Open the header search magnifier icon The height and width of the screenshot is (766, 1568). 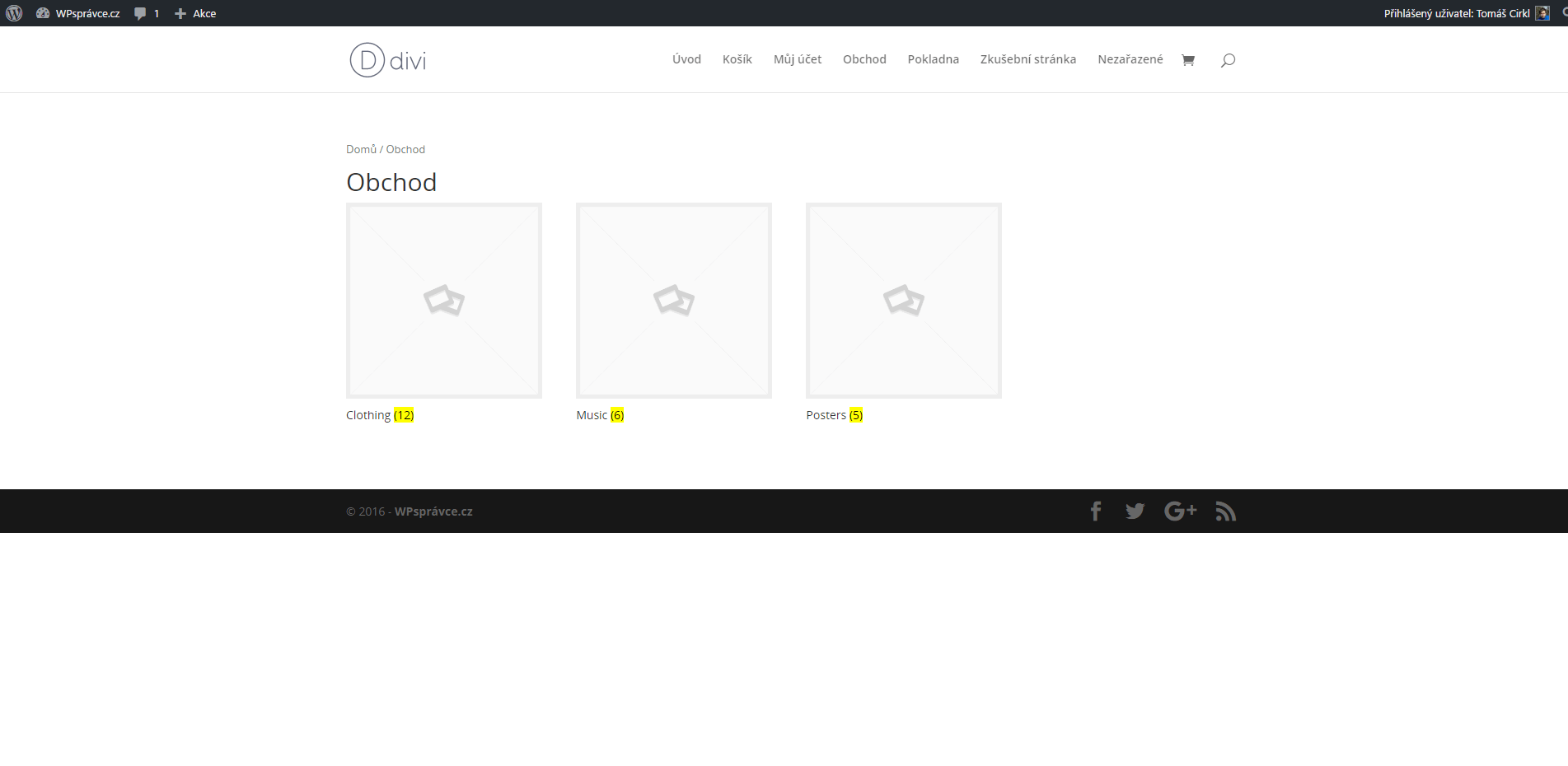coord(1228,60)
